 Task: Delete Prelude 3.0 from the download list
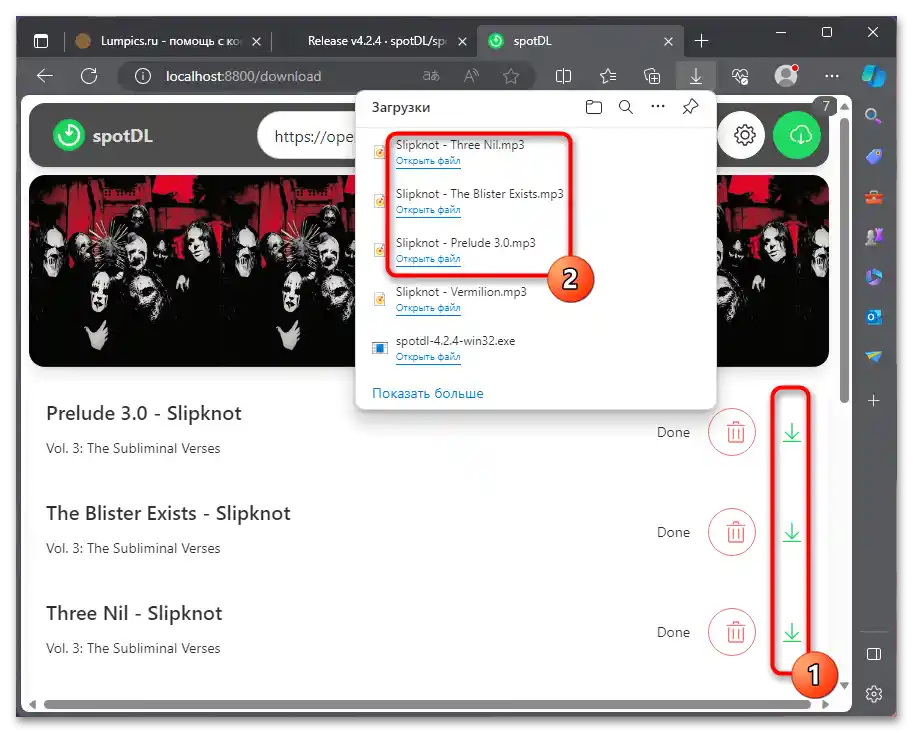732,432
